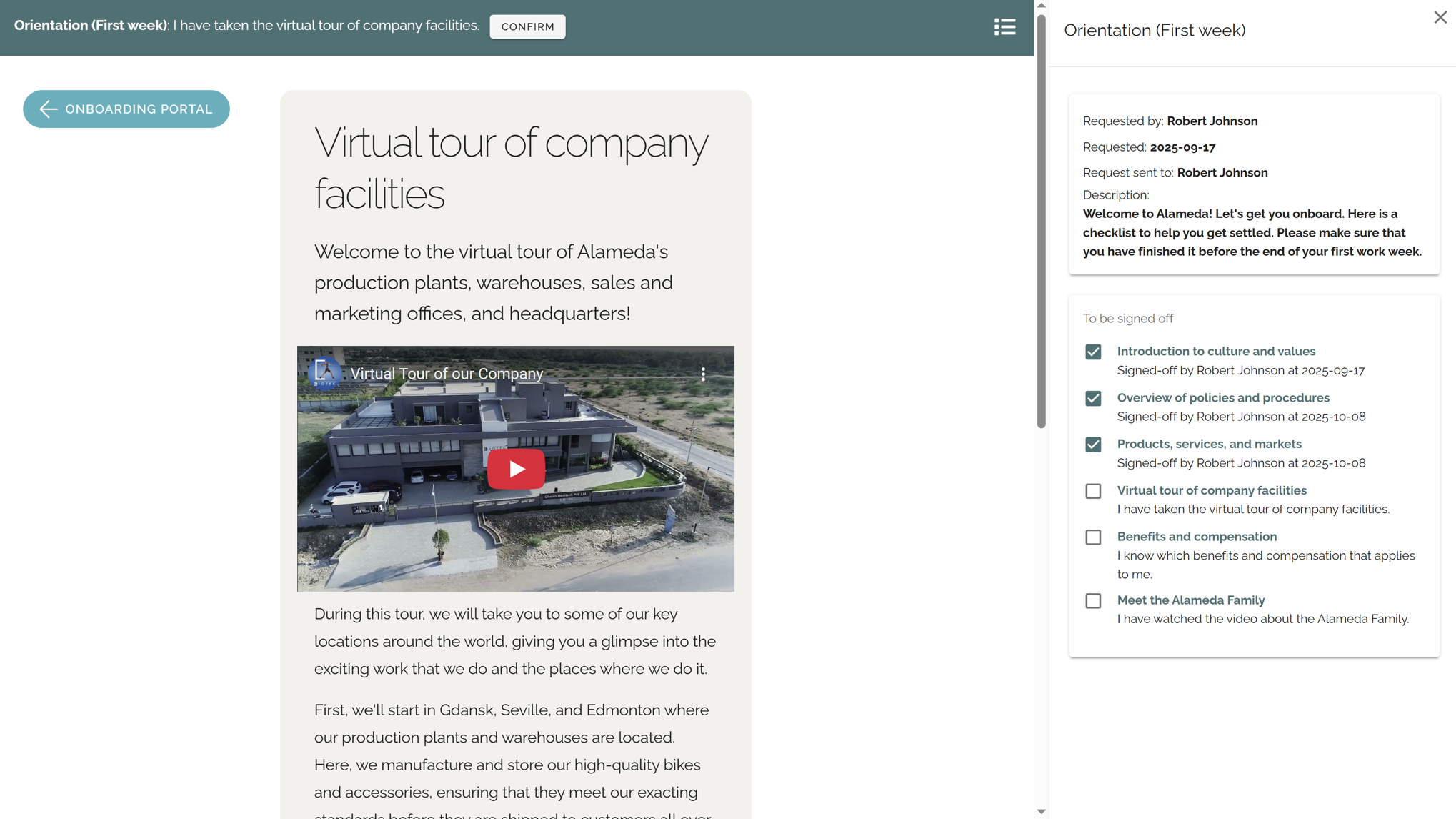Go back to the Onboarding Portal

[126, 109]
